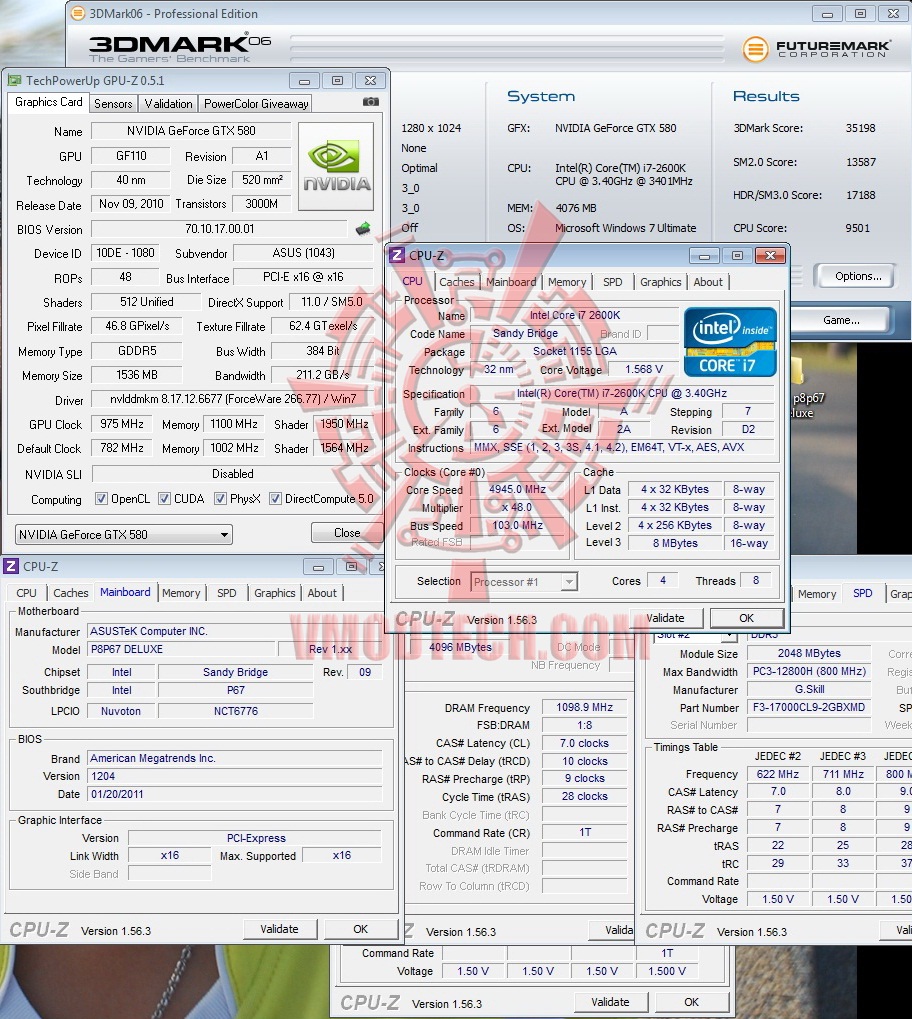Click the mainboard model P8P67 DELUXE
The height and width of the screenshot is (1019, 912).
(181, 649)
